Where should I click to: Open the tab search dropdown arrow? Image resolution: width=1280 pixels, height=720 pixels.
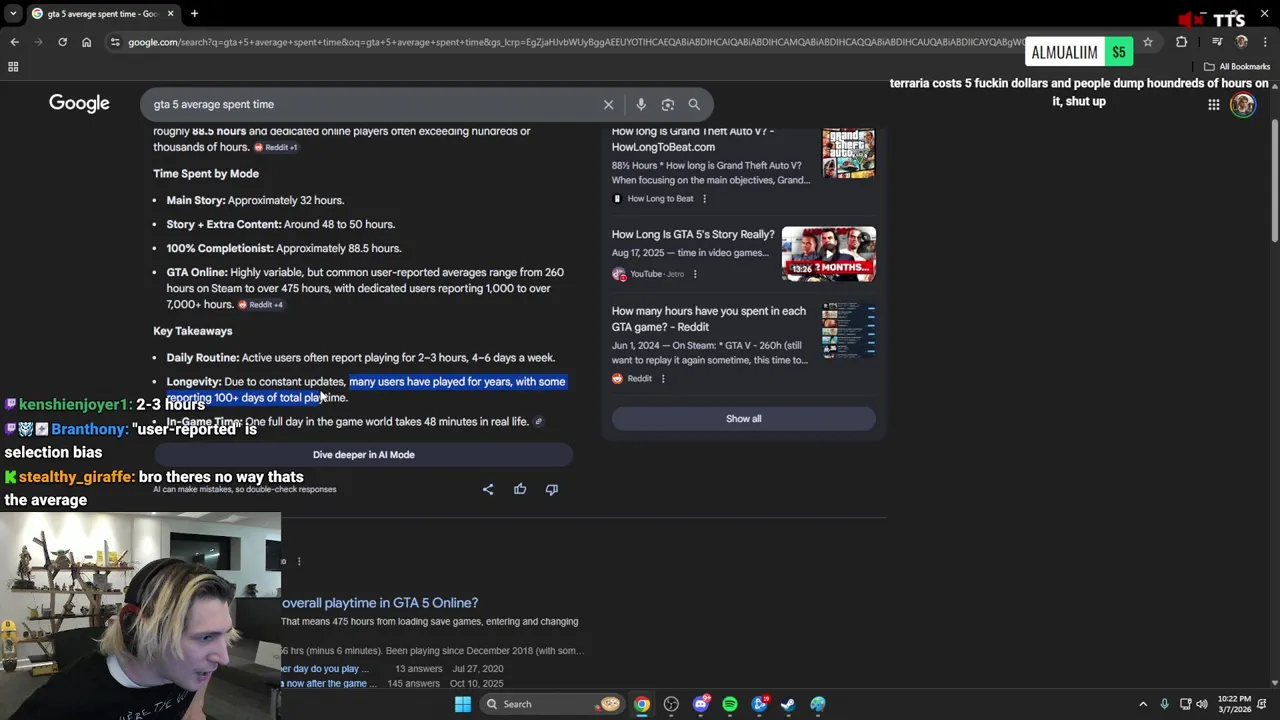(x=13, y=14)
